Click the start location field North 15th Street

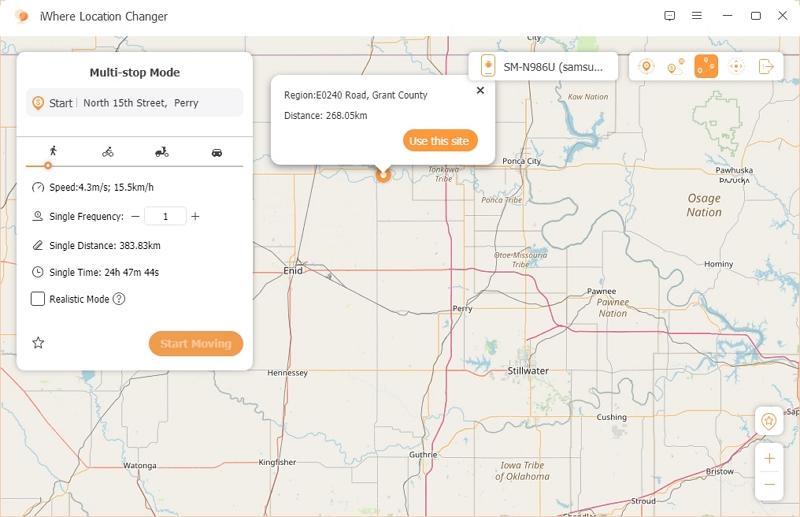(x=135, y=103)
